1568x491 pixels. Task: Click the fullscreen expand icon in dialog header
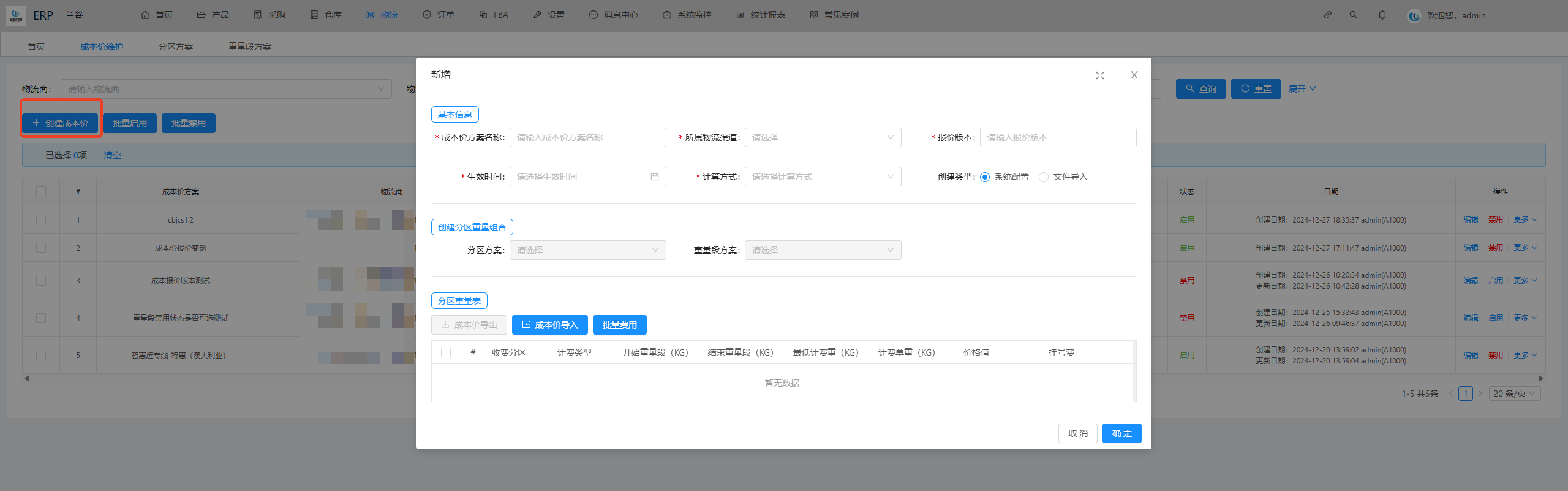(x=1099, y=75)
